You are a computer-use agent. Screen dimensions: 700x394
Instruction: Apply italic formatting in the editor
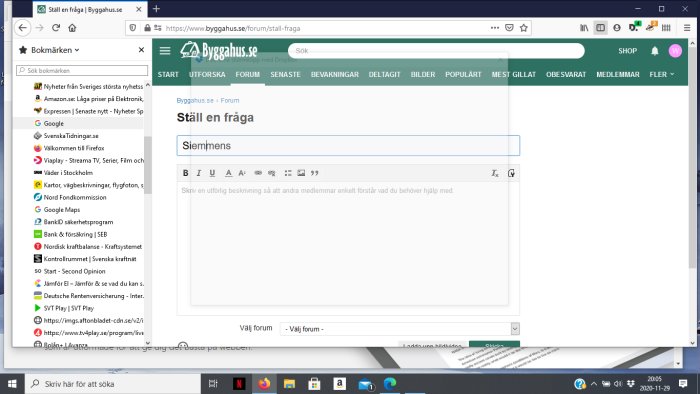[x=199, y=173]
